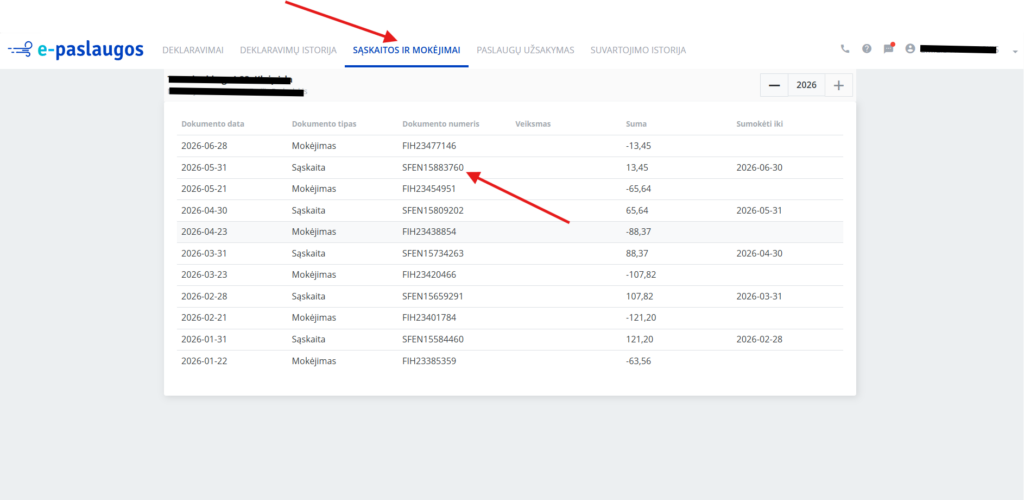This screenshot has width=1024, height=500.
Task: Click payment number FIH23477146
Action: tap(429, 146)
